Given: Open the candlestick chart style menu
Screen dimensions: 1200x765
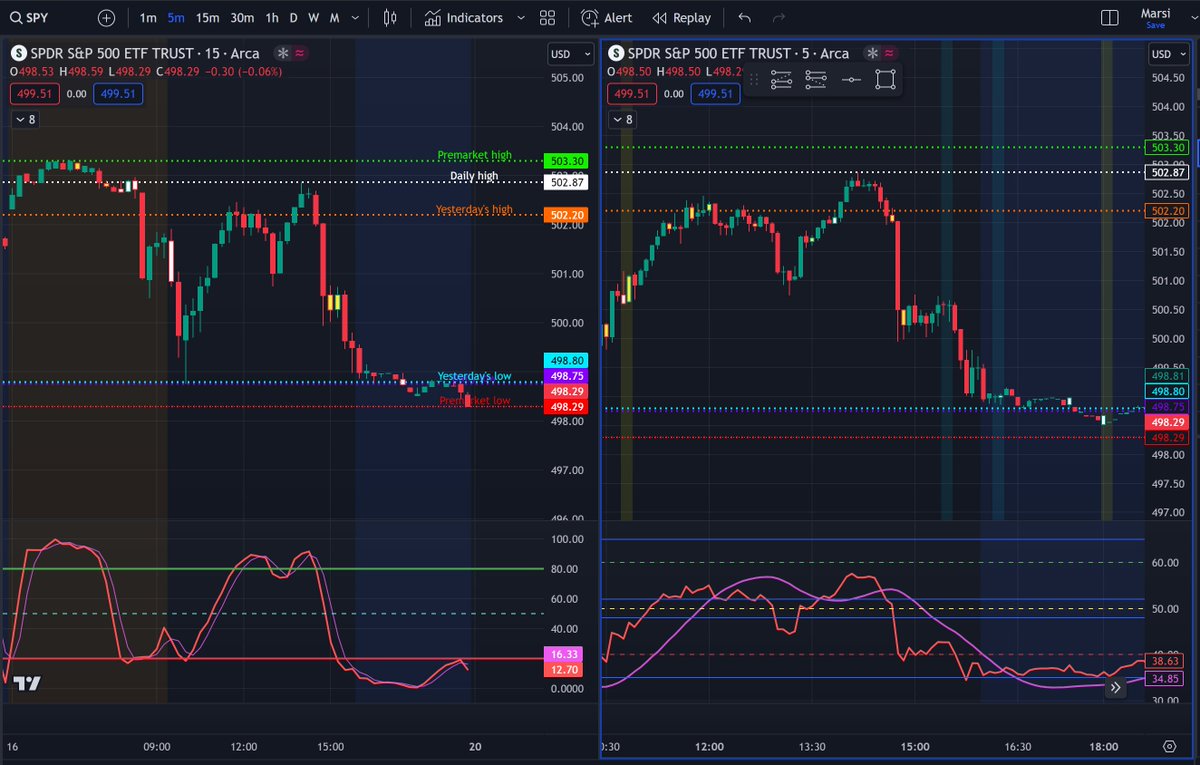Looking at the screenshot, I should click(390, 18).
